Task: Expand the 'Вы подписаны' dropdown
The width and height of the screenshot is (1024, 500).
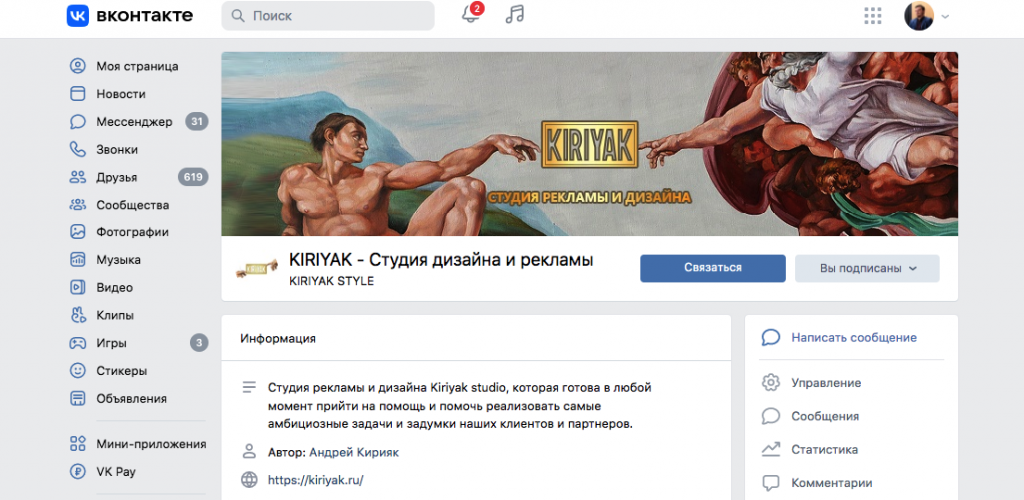Action: (x=867, y=268)
